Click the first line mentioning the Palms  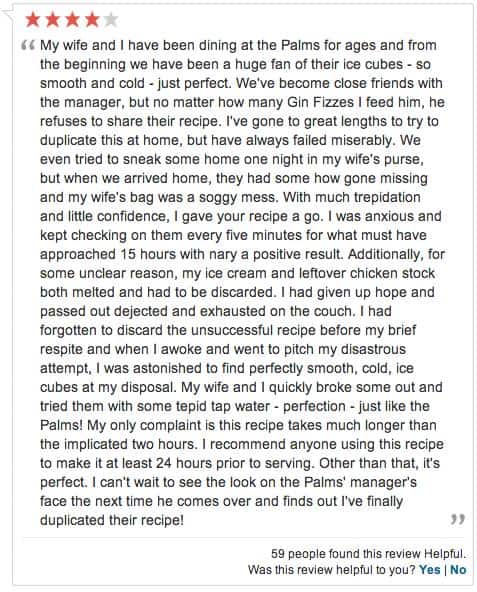[238, 45]
